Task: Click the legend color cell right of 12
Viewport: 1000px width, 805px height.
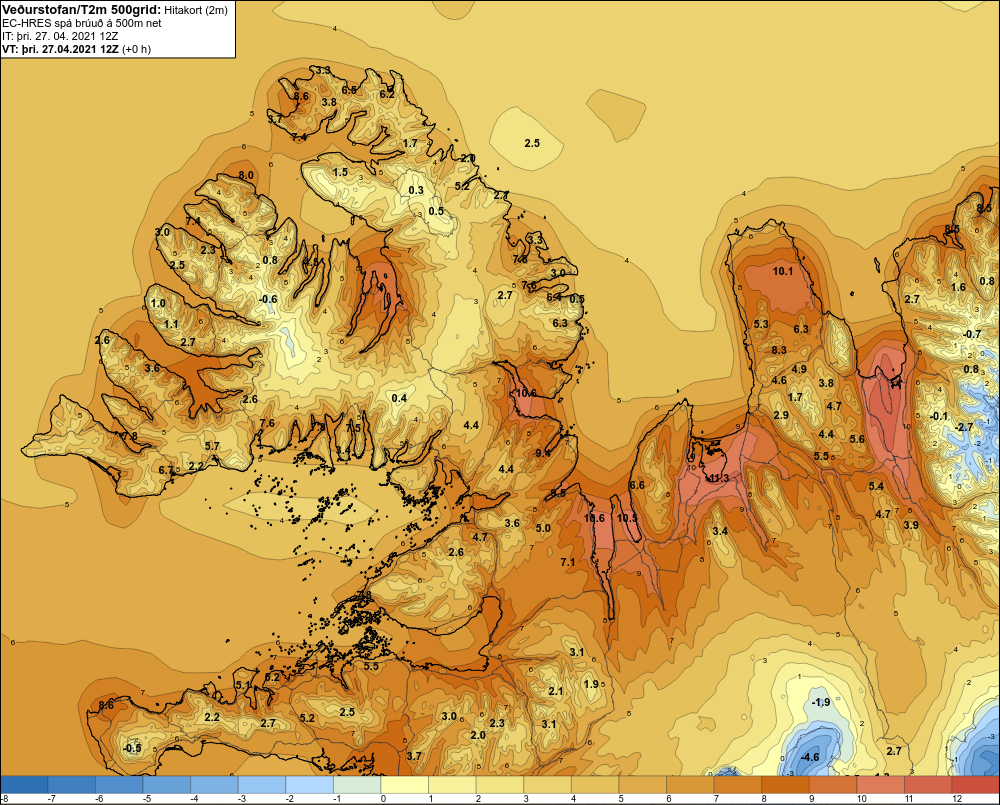Action: (975, 784)
